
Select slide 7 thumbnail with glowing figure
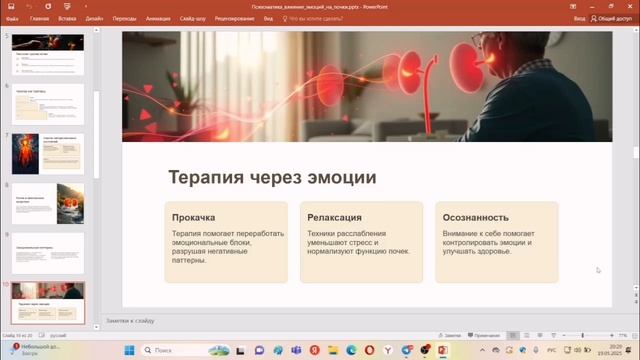click(48, 154)
